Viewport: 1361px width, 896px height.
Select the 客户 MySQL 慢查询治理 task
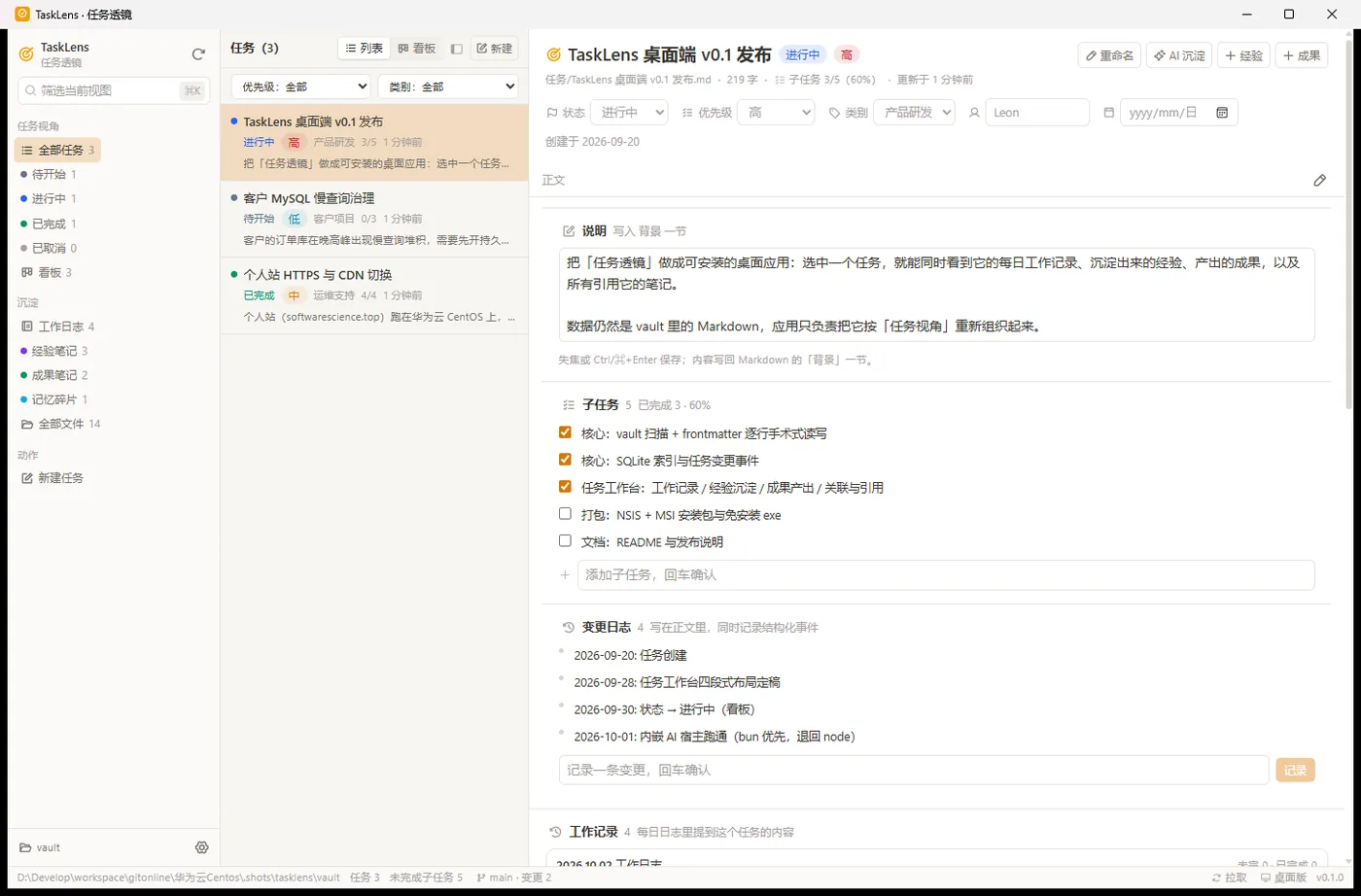point(375,220)
